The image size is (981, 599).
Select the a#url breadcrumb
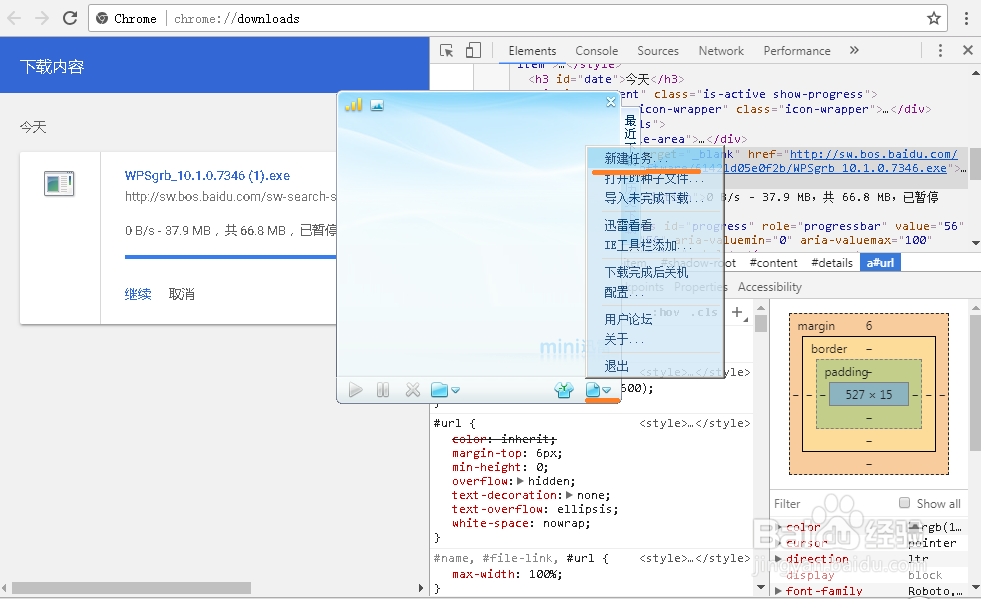coord(880,263)
